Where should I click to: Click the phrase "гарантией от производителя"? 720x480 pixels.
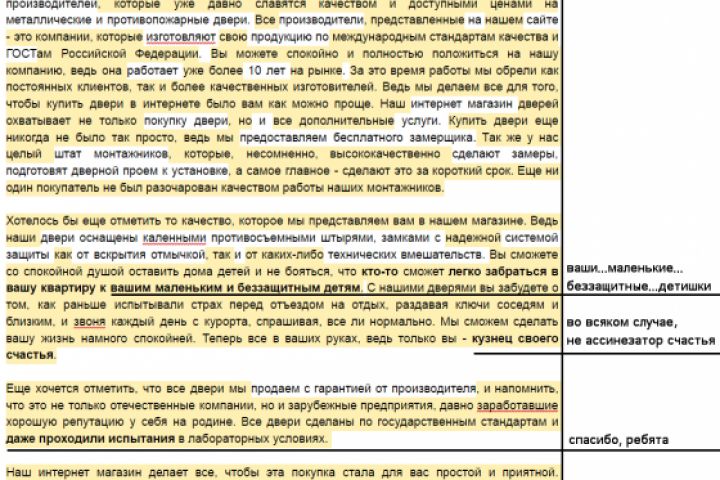click(395, 389)
